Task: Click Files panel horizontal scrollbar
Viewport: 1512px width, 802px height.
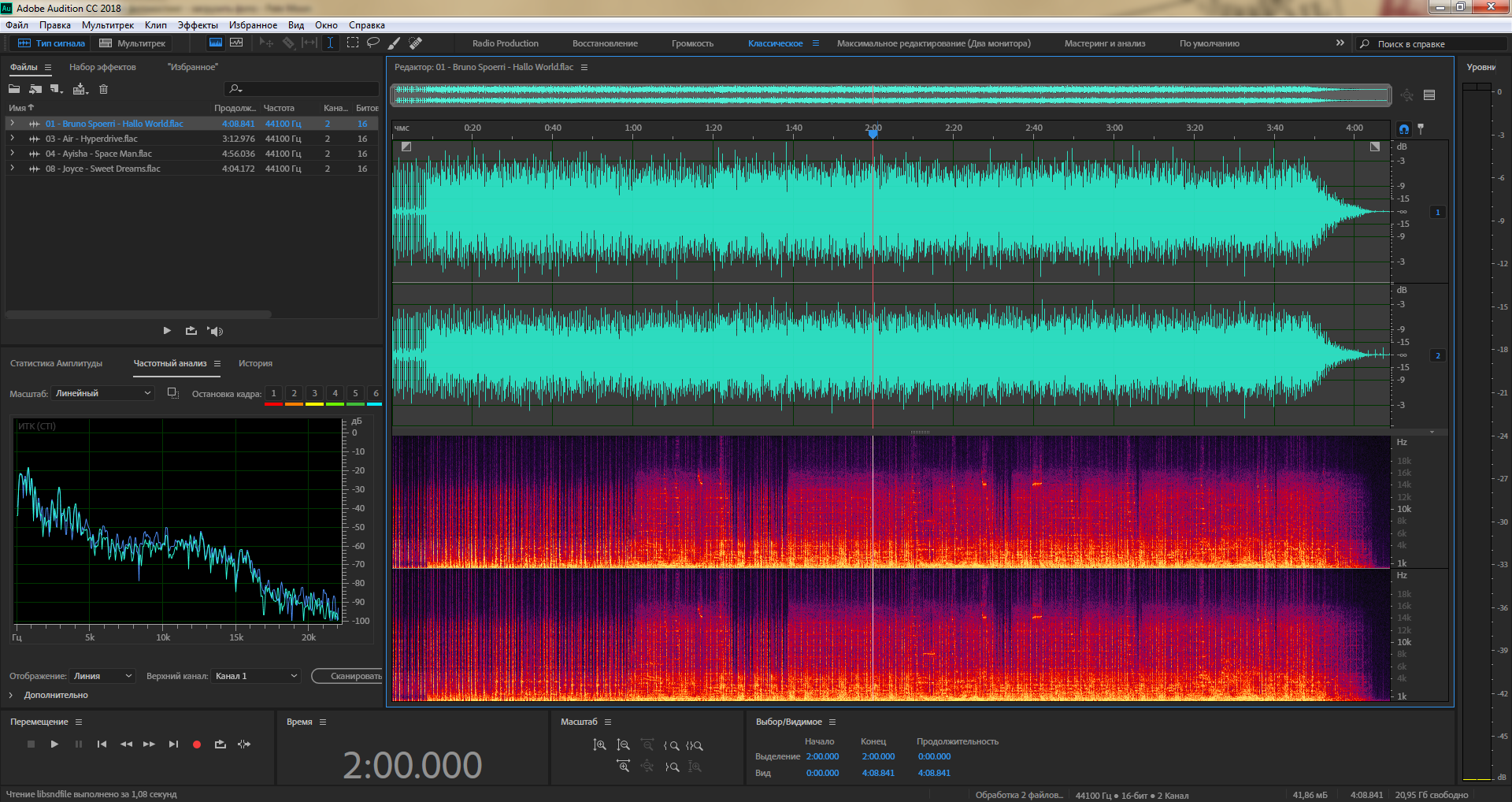Action: 139,314
